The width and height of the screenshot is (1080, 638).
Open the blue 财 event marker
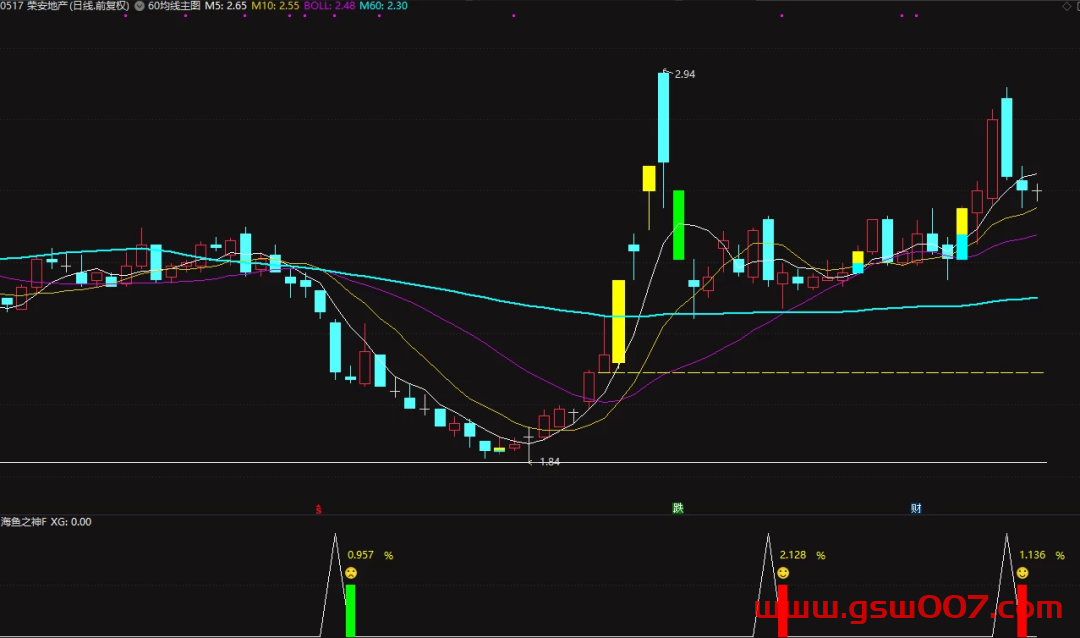pyautogui.click(x=916, y=508)
